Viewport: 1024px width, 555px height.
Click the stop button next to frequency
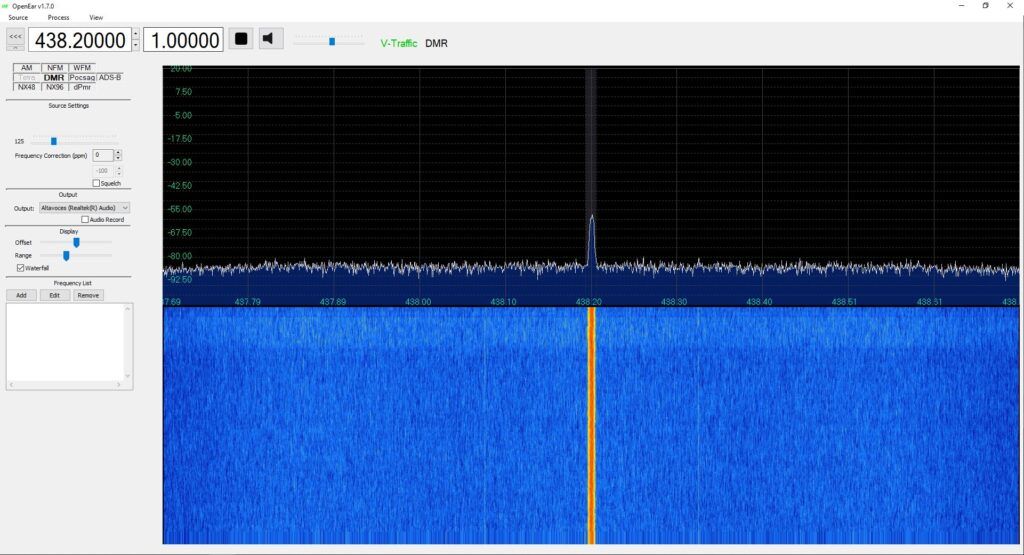point(241,39)
